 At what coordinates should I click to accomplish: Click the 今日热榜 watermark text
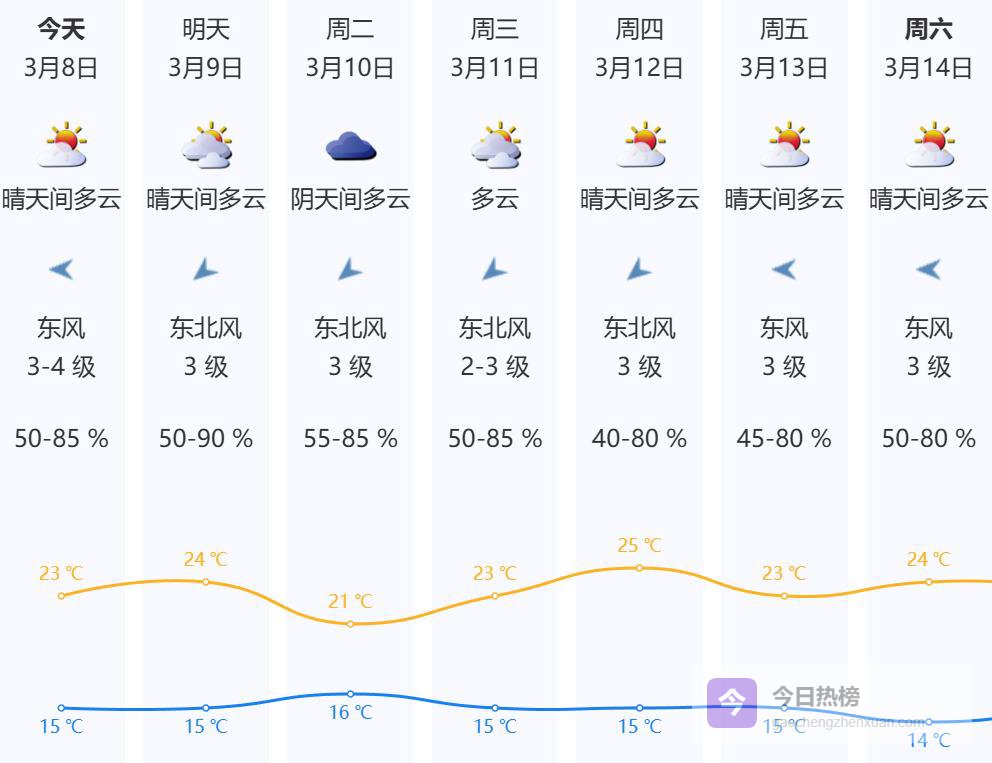[815, 696]
